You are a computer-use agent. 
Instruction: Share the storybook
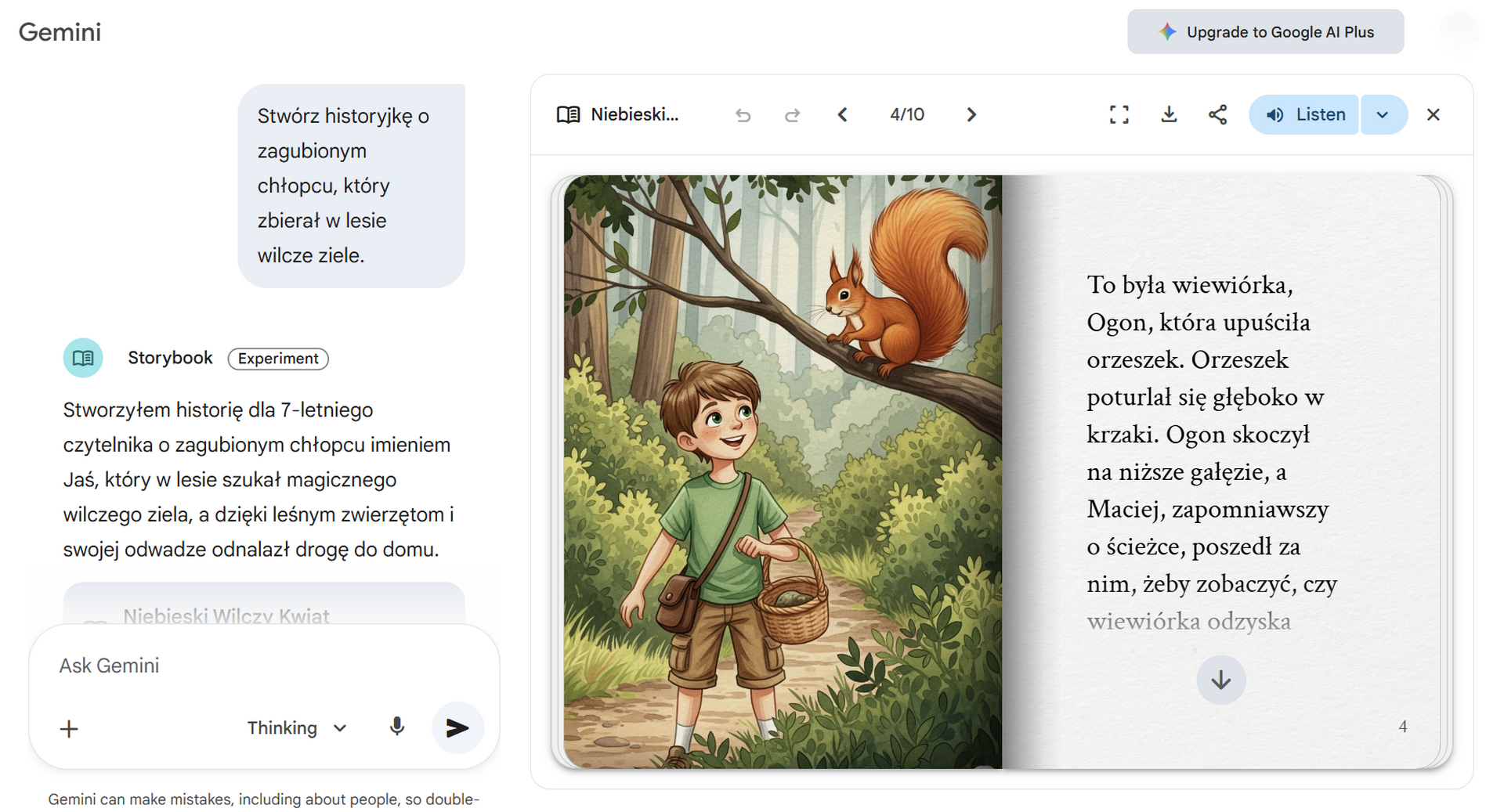point(1217,115)
